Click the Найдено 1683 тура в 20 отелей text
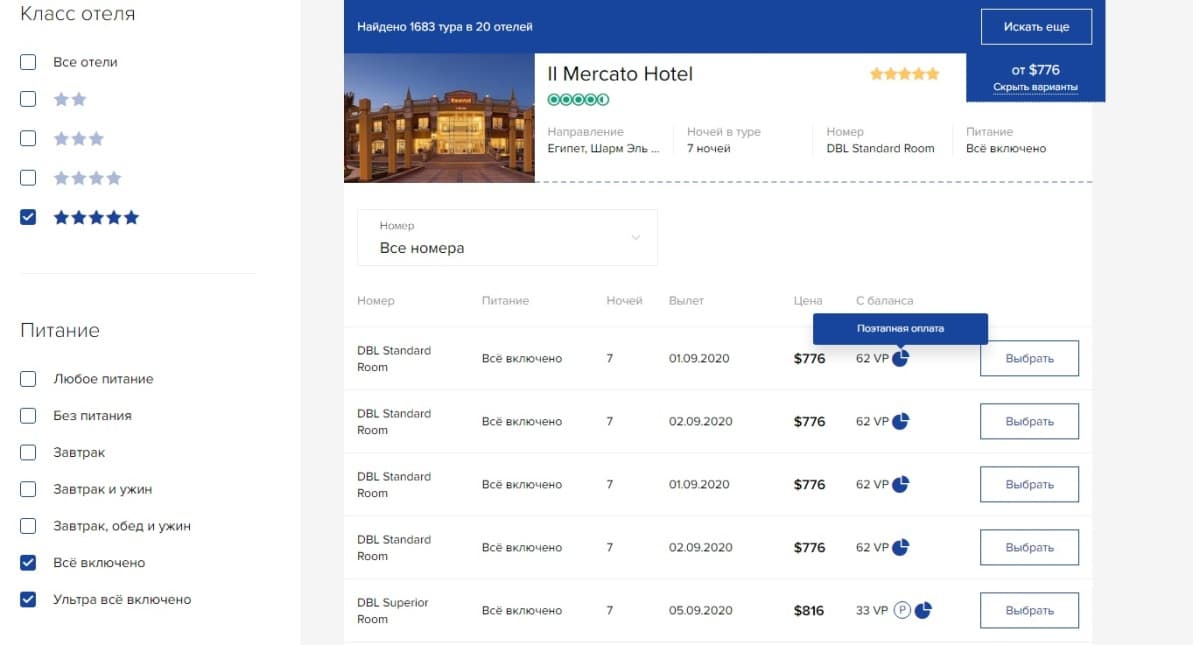Image resolution: width=1200 pixels, height=645 pixels. 445,27
